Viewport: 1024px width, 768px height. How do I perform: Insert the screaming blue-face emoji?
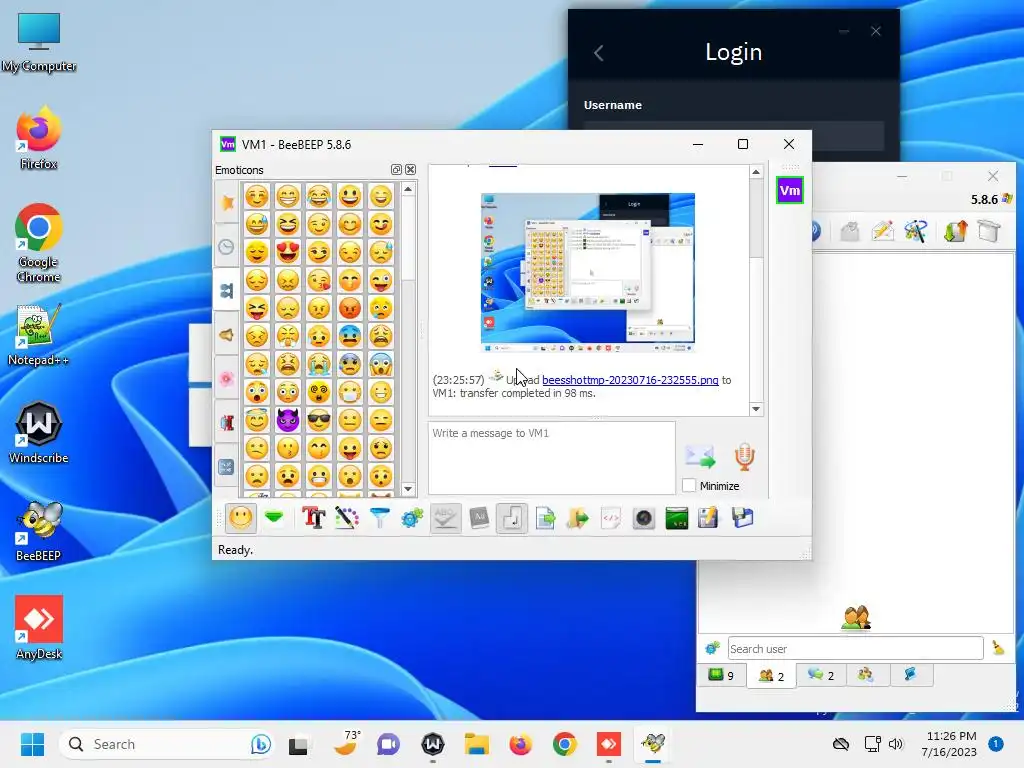point(381,364)
